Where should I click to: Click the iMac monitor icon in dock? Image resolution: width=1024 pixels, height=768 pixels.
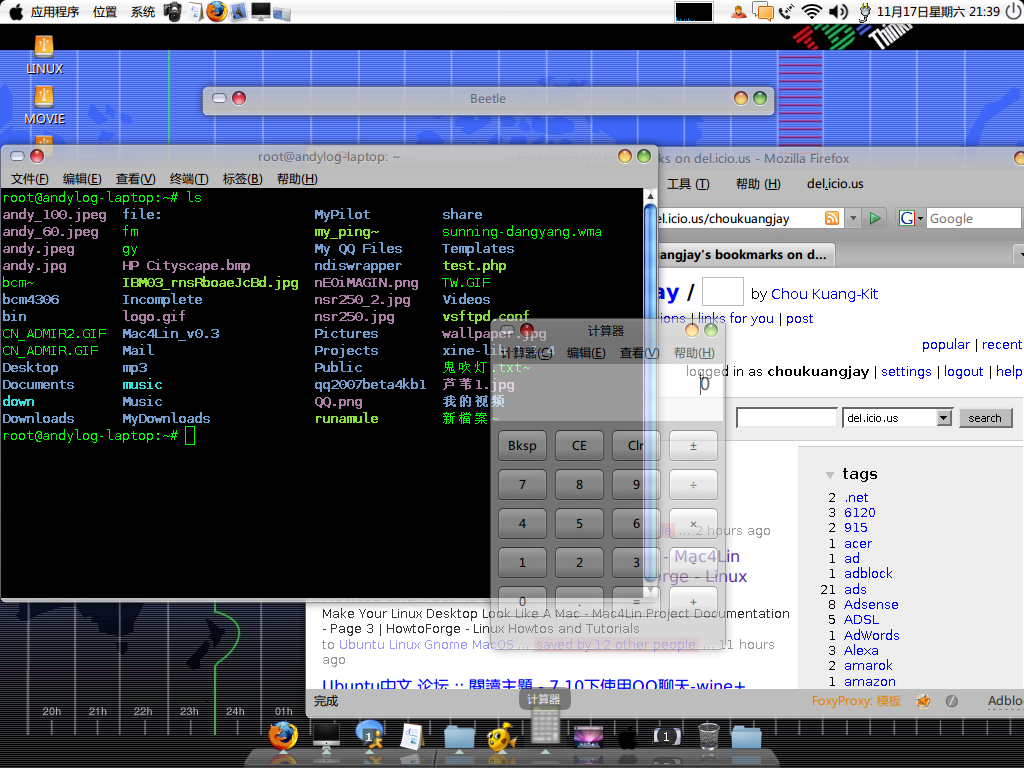tap(327, 737)
